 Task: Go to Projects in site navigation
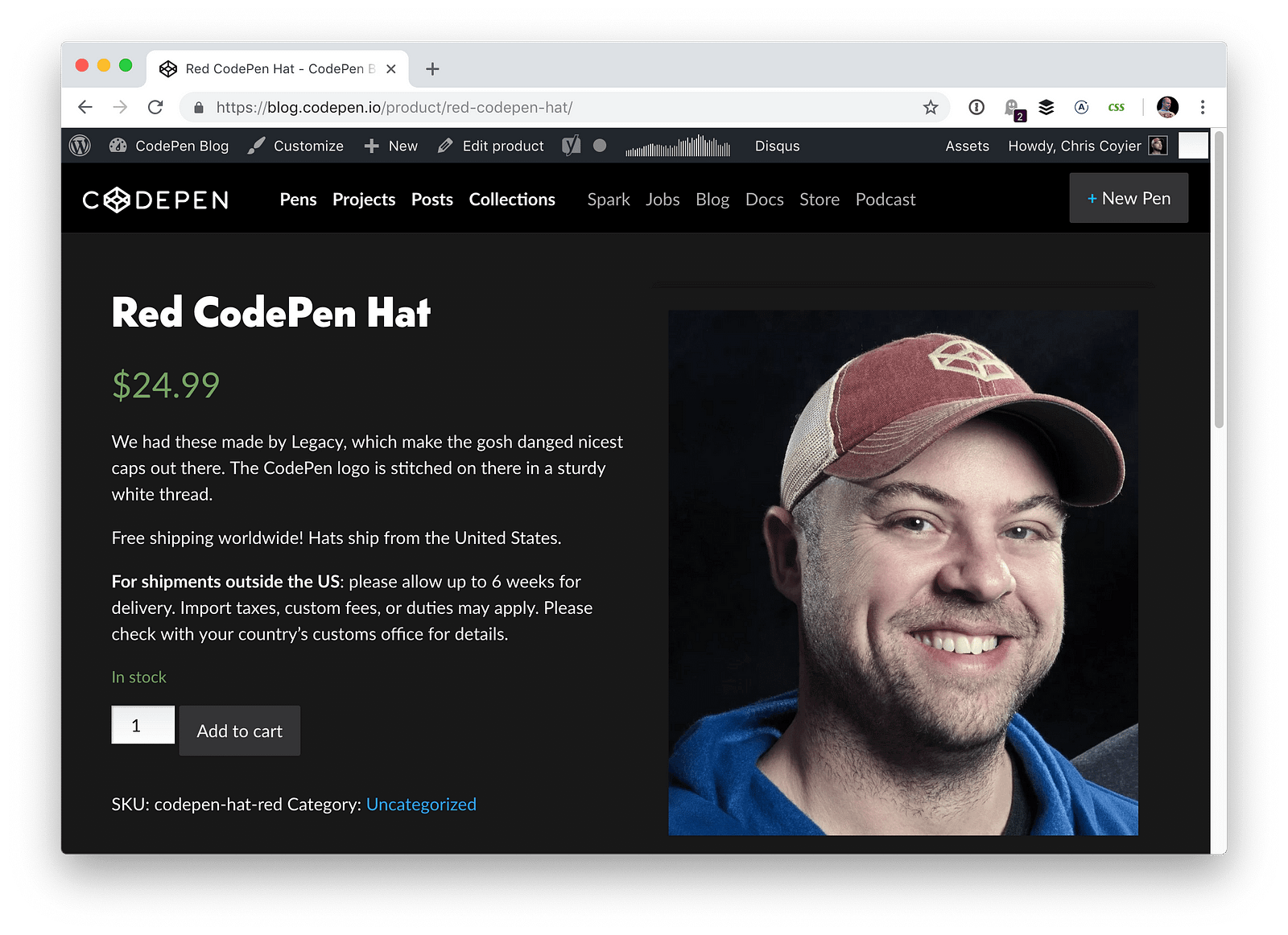(x=364, y=200)
